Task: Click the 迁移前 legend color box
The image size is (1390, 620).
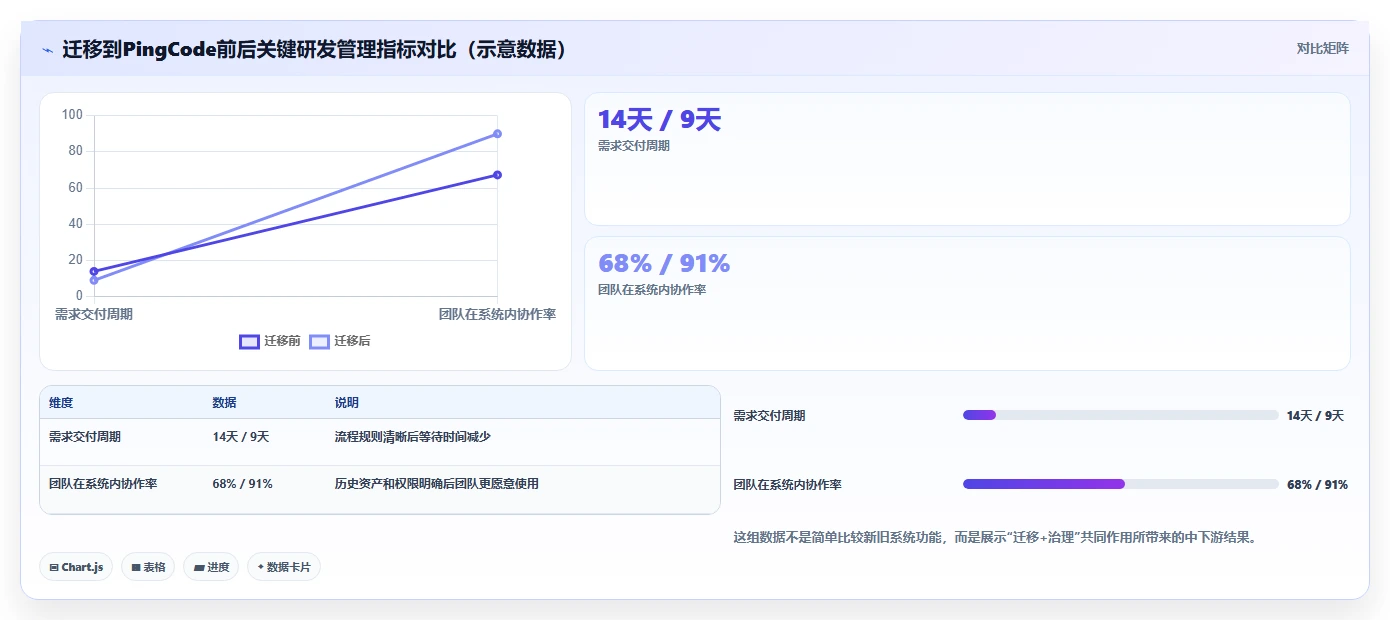Action: [249, 342]
